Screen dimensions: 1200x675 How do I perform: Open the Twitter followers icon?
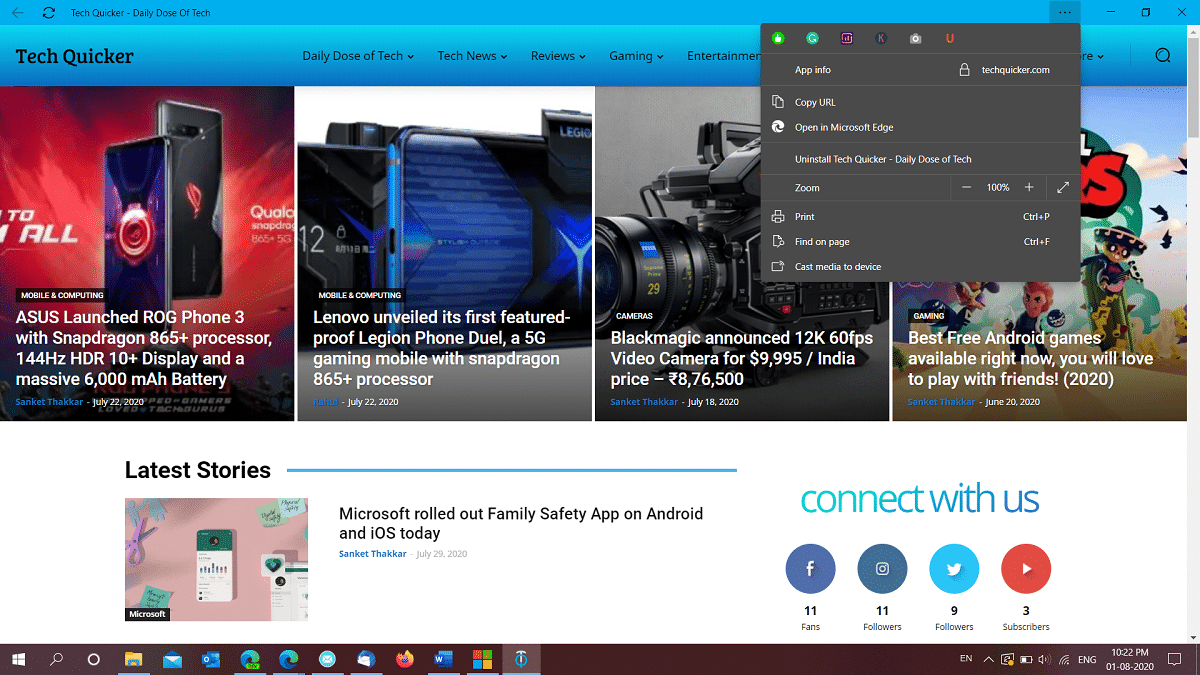point(954,568)
